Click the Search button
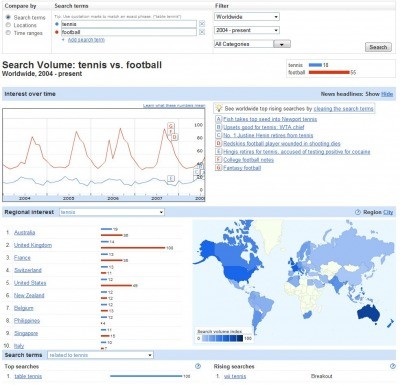This screenshot has height=385, width=400. 378,47
